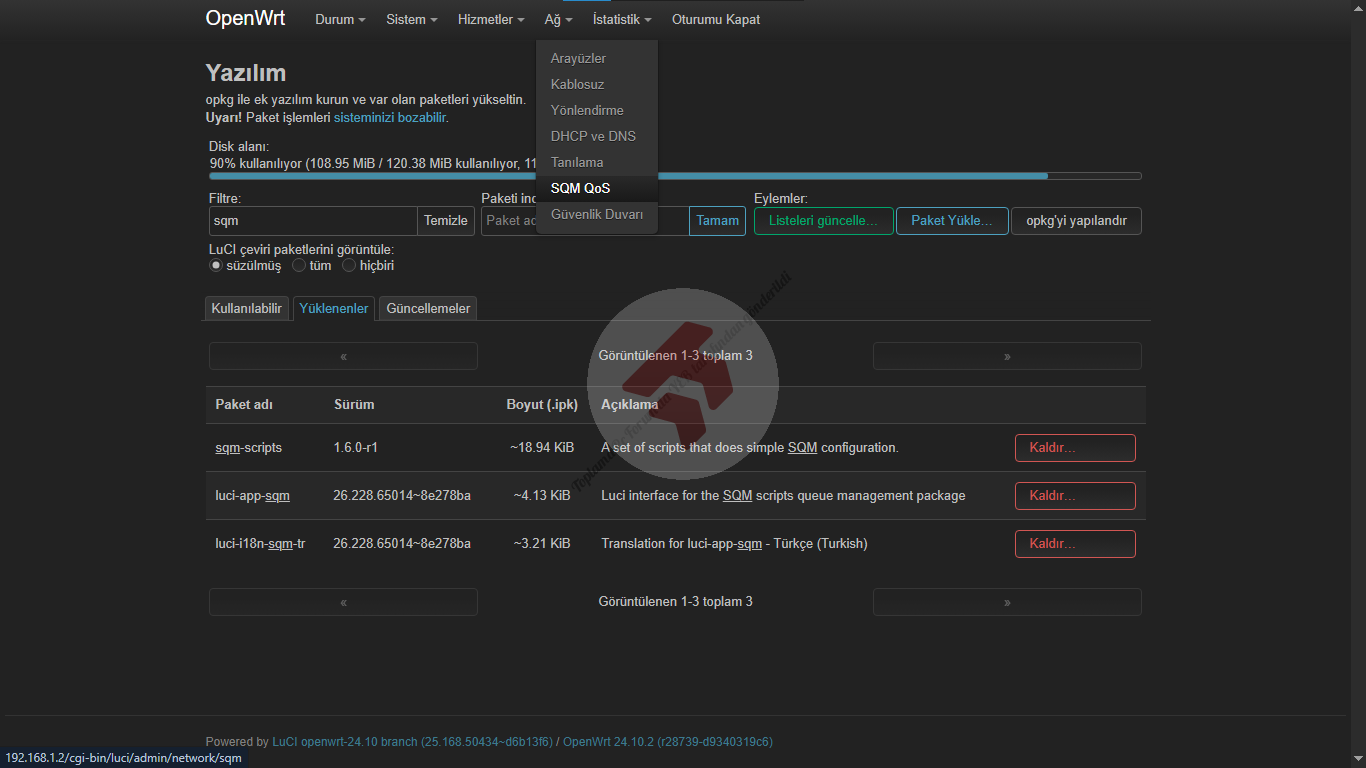Image resolution: width=1366 pixels, height=768 pixels.
Task: Click the ~4.13 KiB size cell
Action: click(x=542, y=496)
